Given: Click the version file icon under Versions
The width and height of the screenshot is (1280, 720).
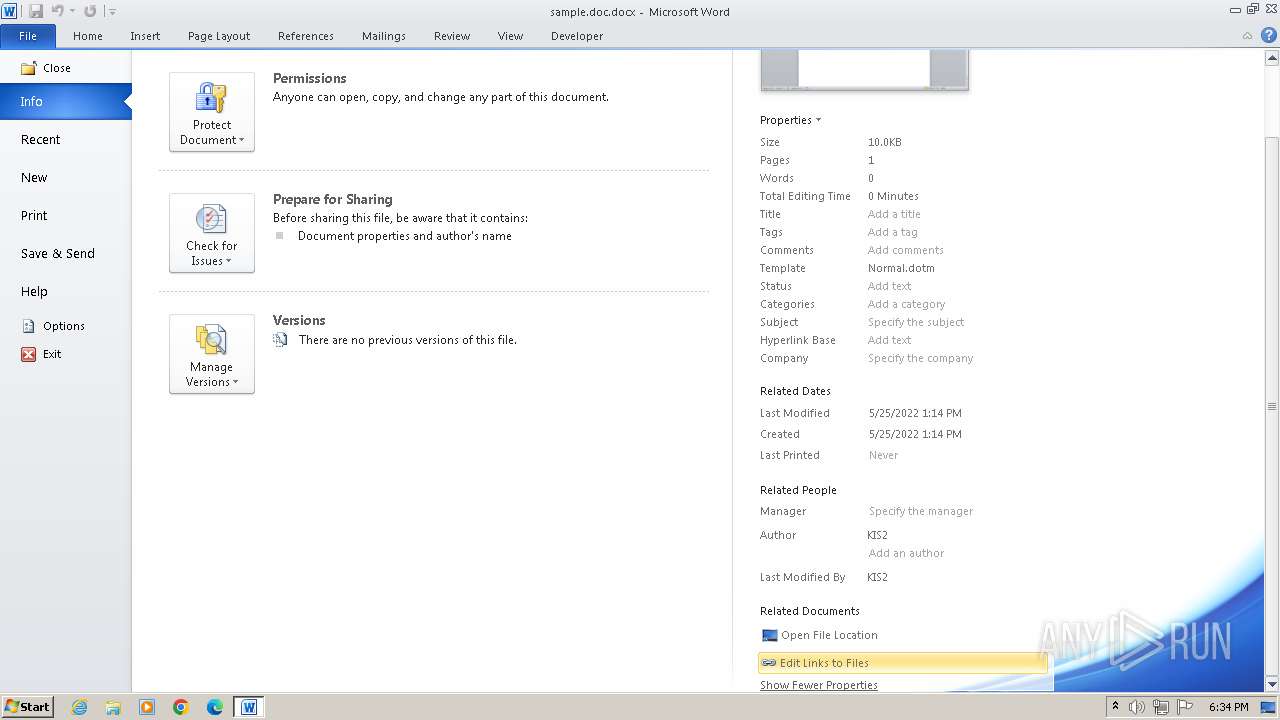Looking at the screenshot, I should (x=280, y=340).
